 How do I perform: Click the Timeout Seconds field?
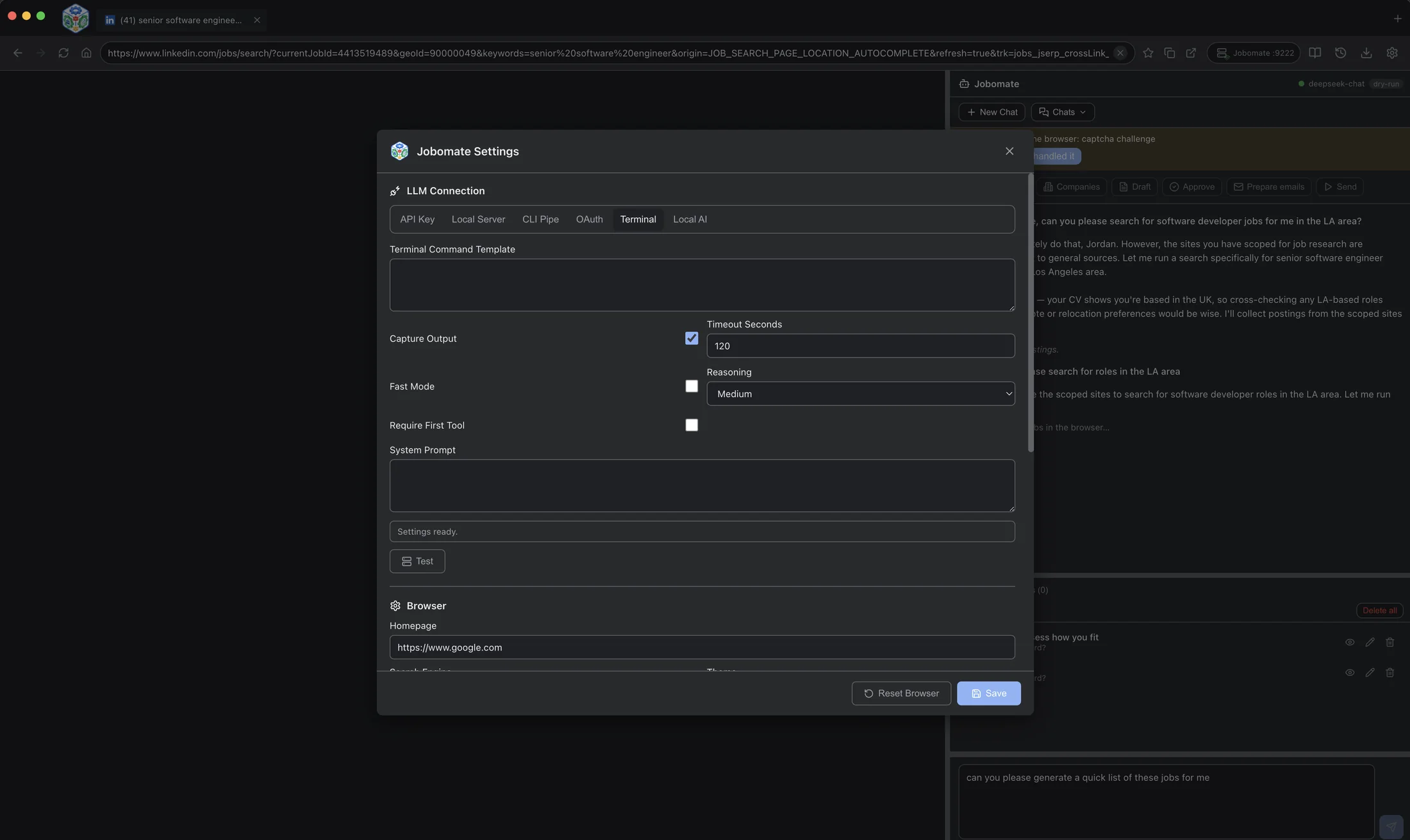point(861,346)
